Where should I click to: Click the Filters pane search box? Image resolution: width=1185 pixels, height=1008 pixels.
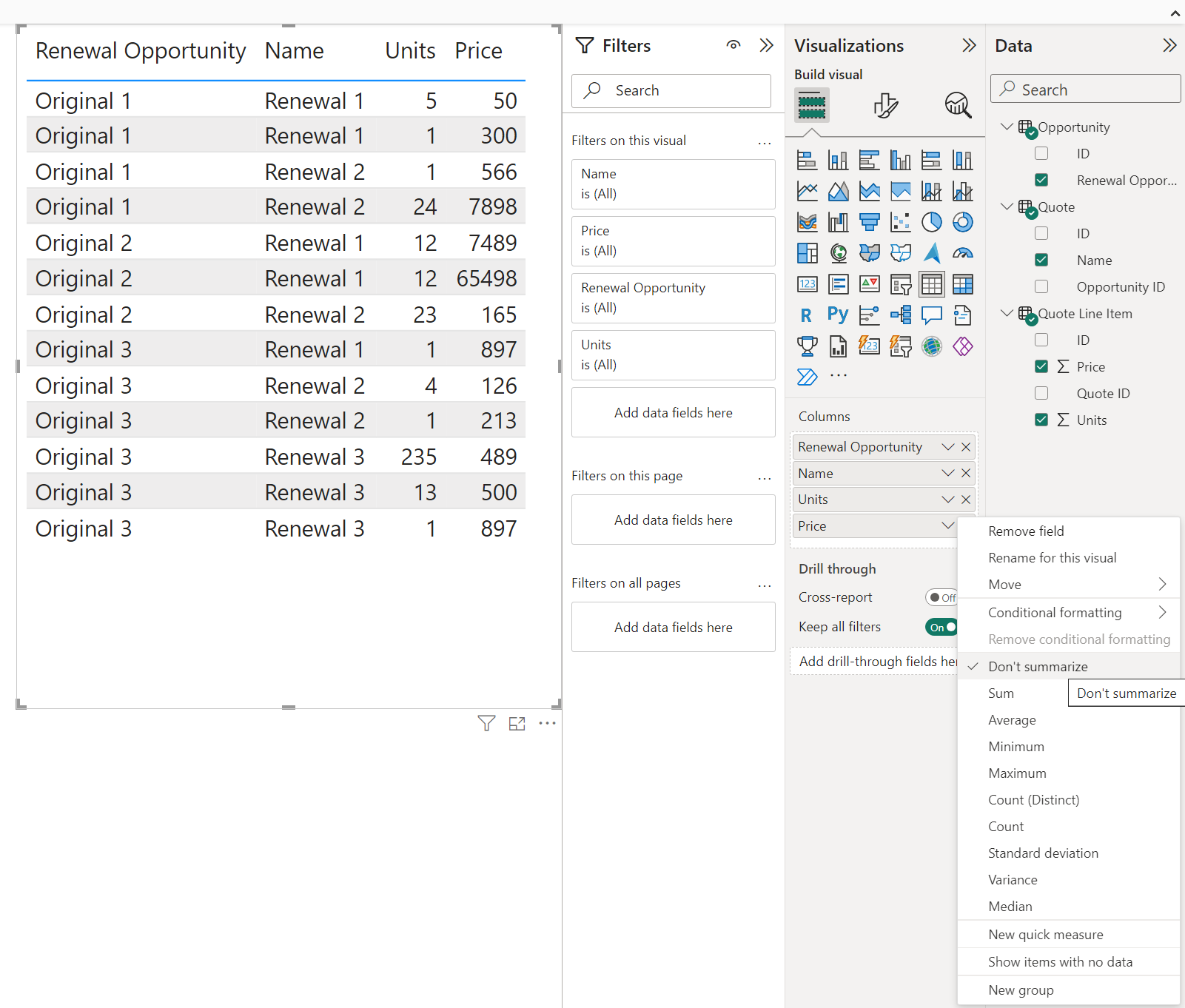(x=671, y=90)
